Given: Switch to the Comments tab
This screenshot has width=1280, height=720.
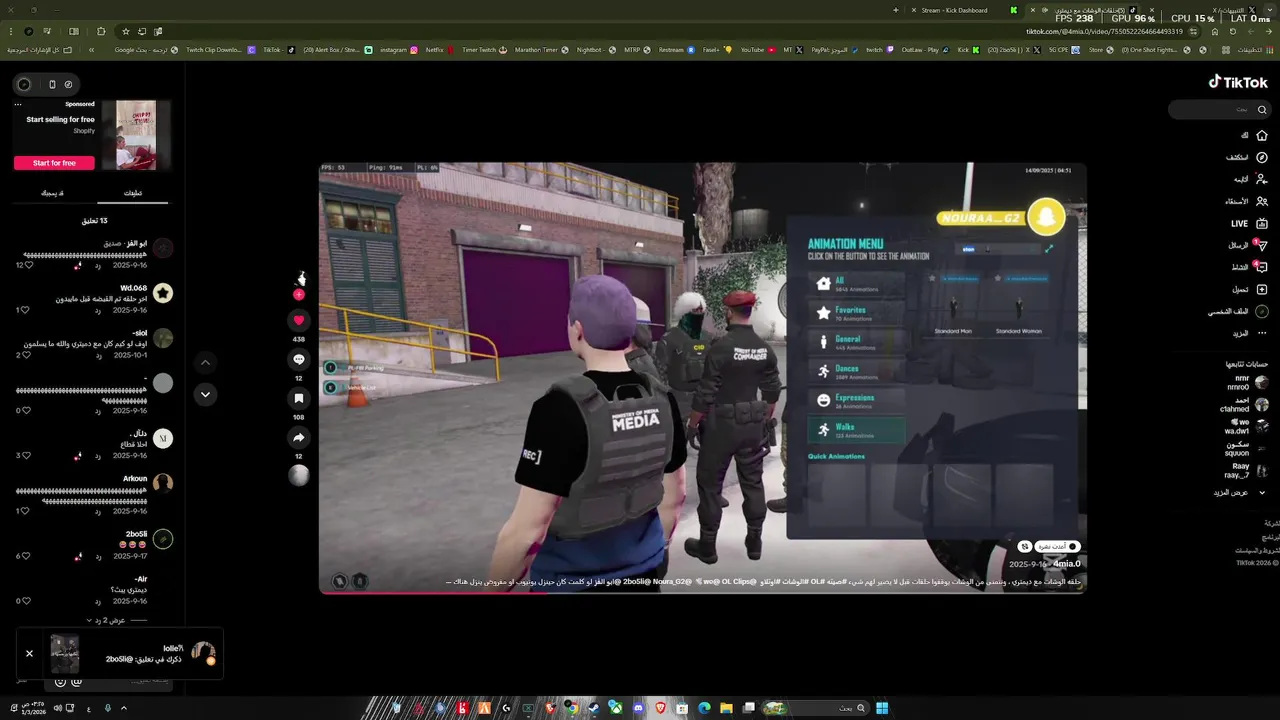Looking at the screenshot, I should pos(133,193).
